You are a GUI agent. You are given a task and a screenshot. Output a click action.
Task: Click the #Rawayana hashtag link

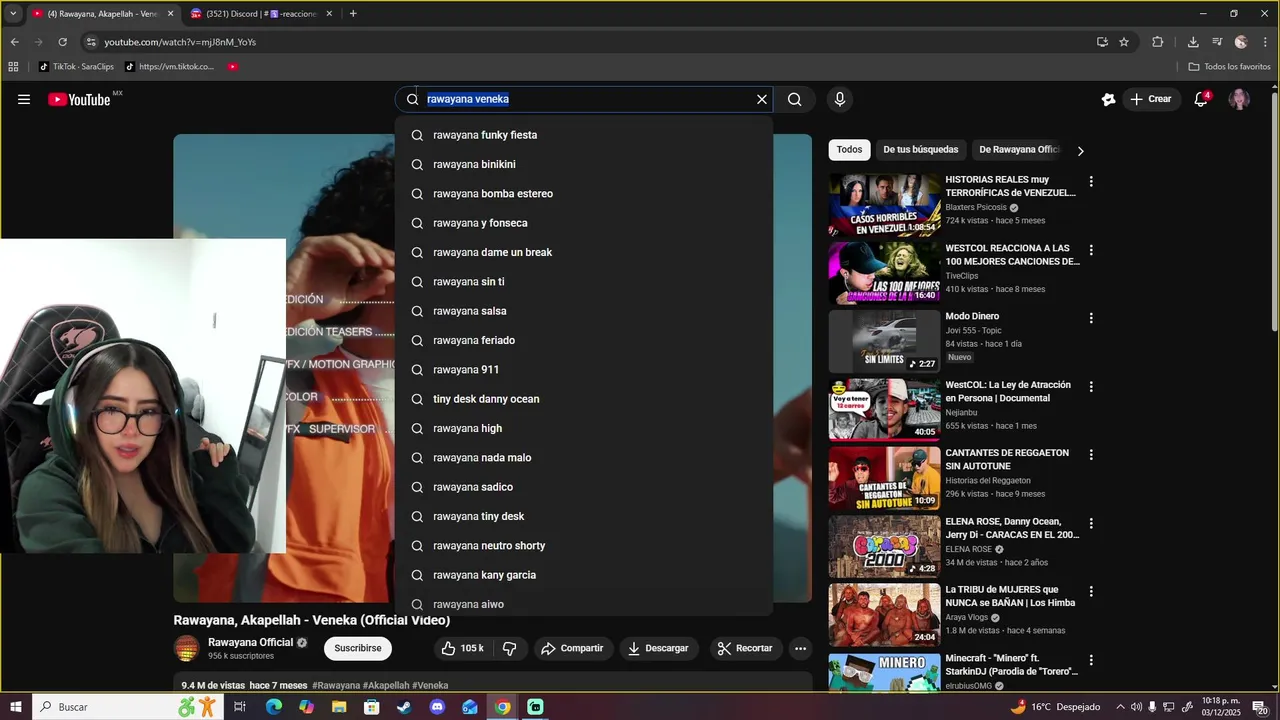[336, 686]
